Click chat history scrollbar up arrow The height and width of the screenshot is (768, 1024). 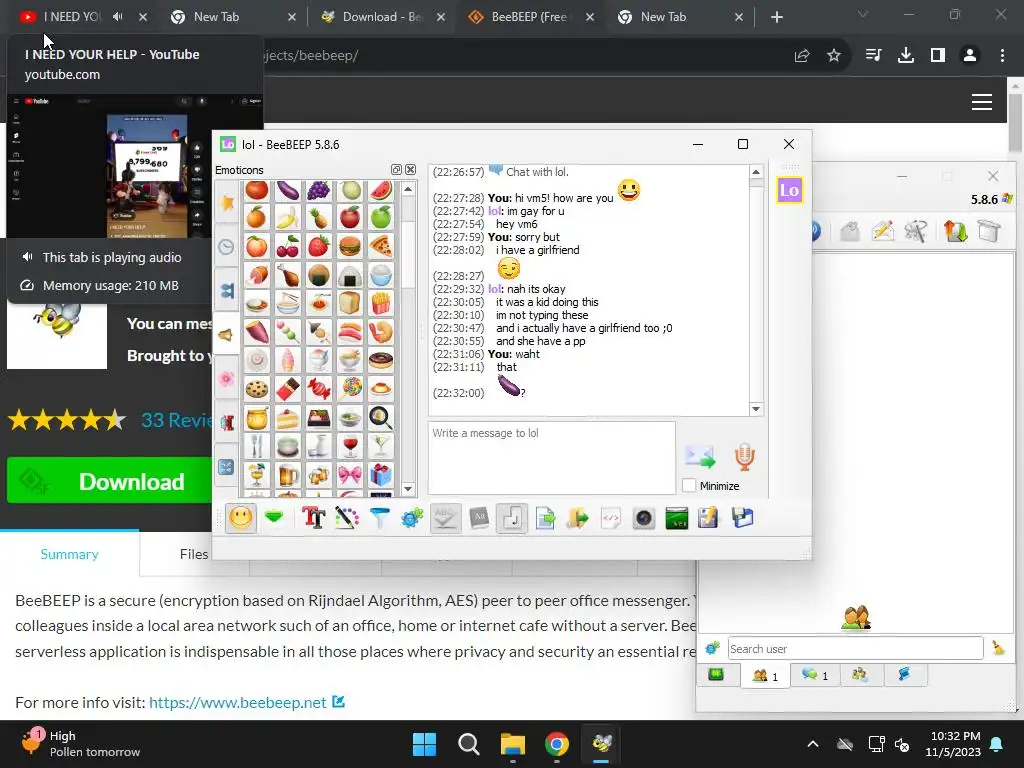point(756,172)
